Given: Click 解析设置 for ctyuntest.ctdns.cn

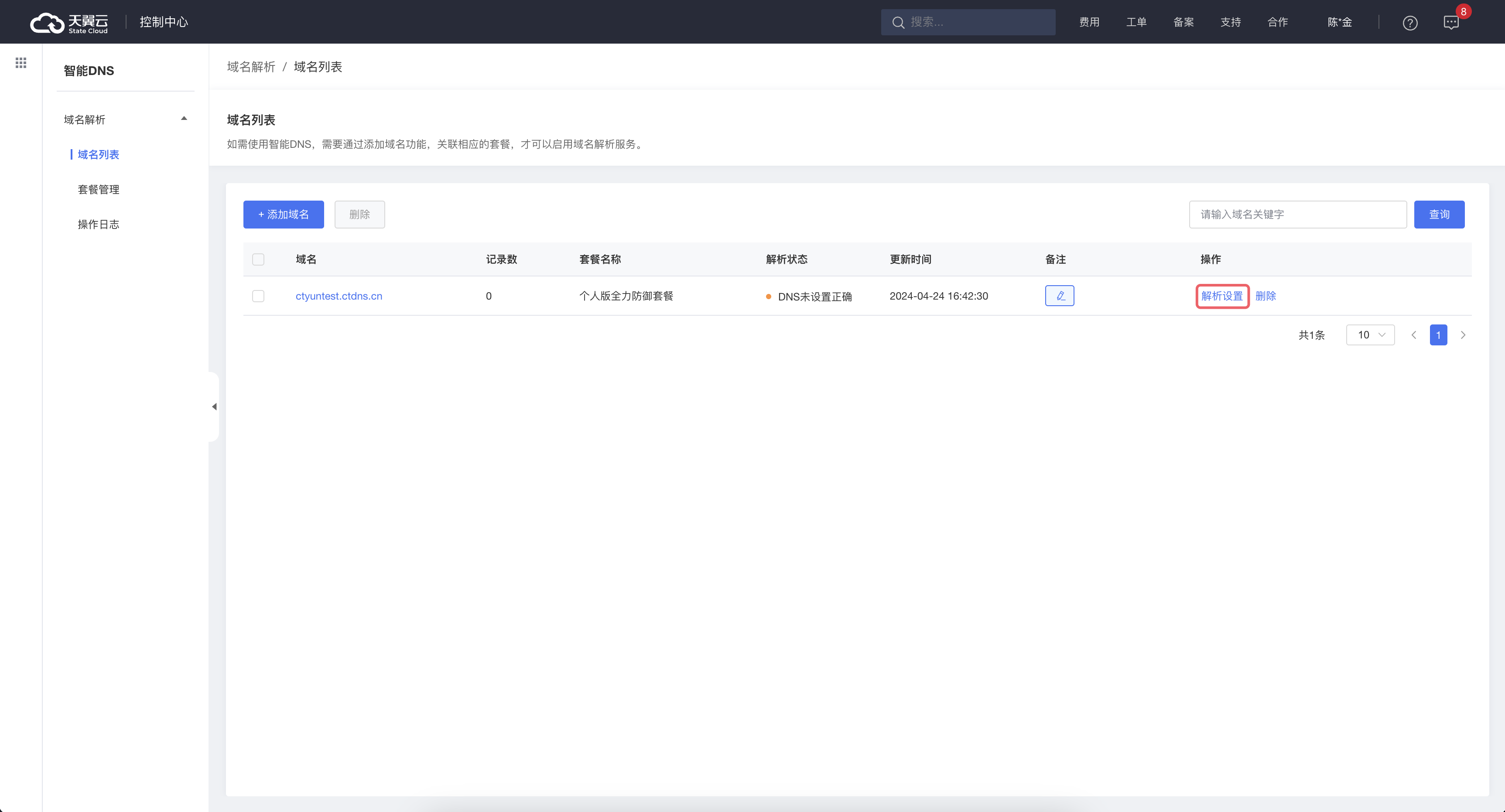Looking at the screenshot, I should pos(1222,296).
